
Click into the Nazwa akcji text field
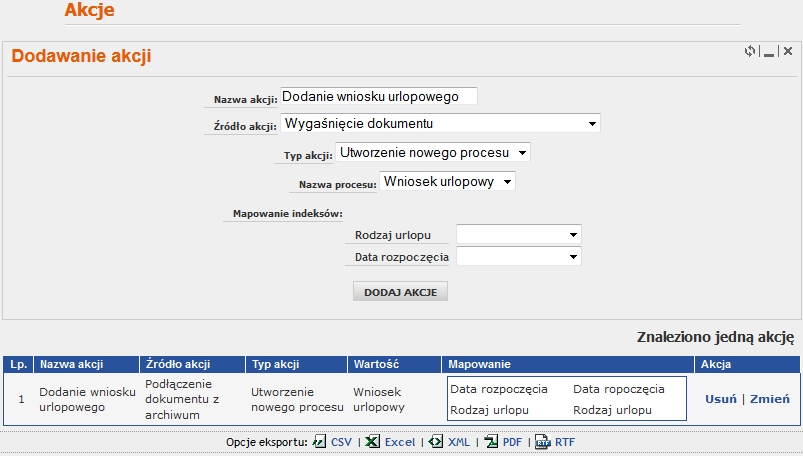pos(379,96)
